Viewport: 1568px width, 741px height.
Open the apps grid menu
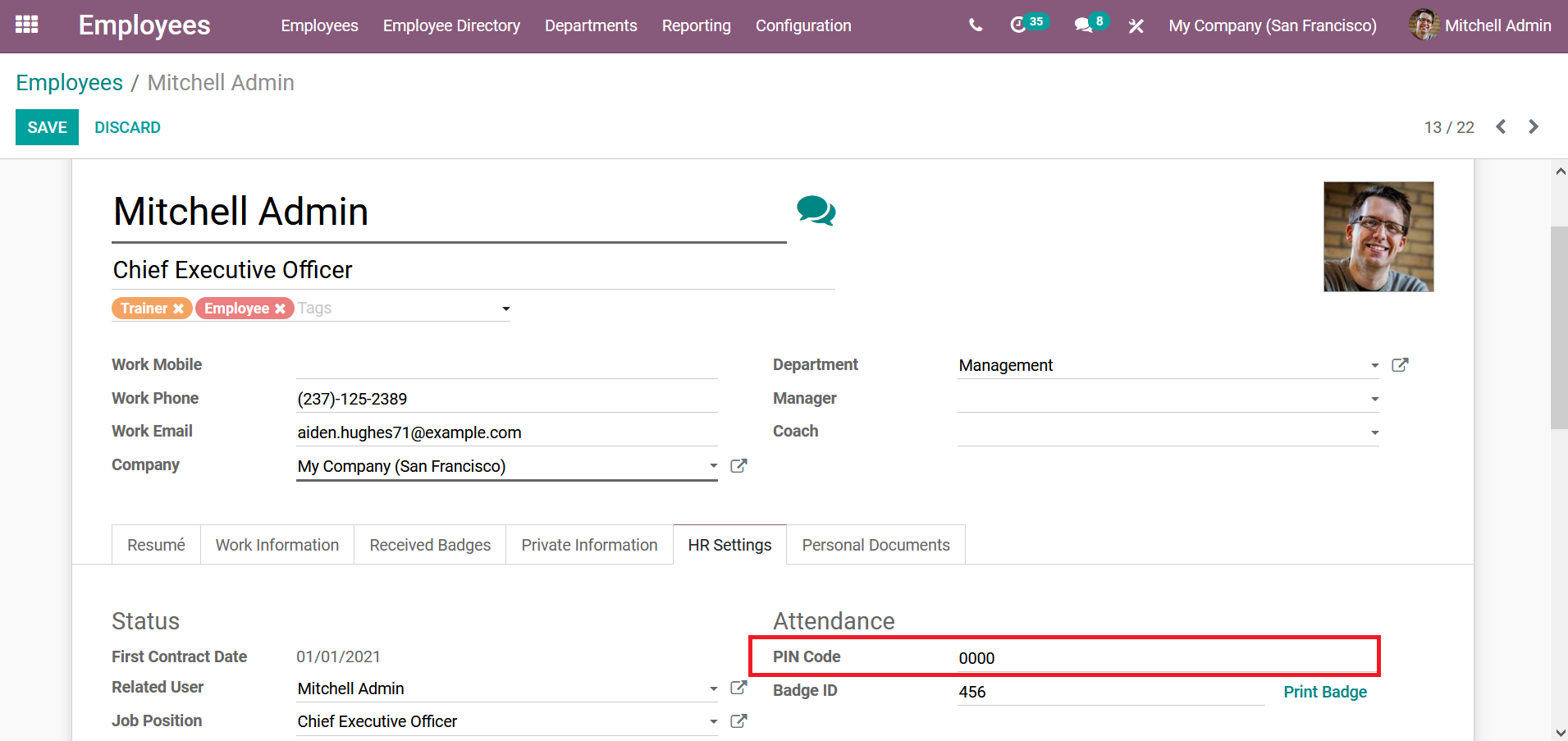click(27, 25)
